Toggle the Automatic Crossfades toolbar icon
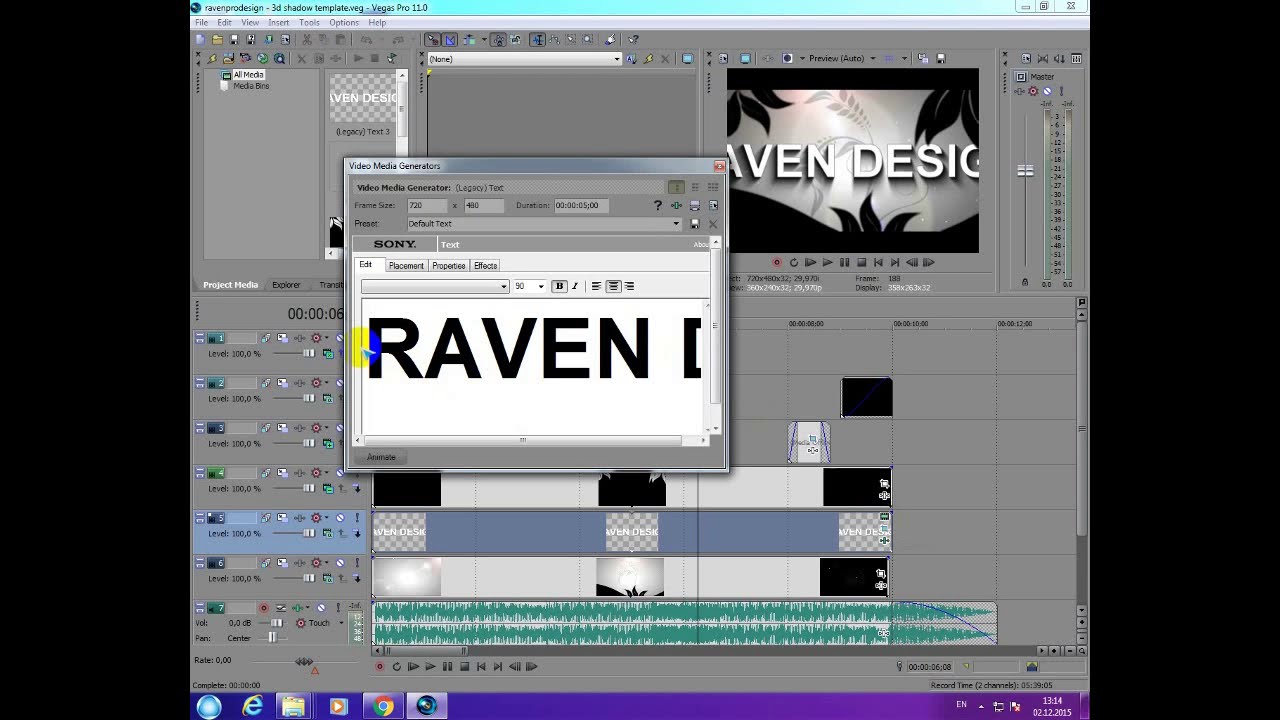The width and height of the screenshot is (1280, 720). (x=451, y=39)
